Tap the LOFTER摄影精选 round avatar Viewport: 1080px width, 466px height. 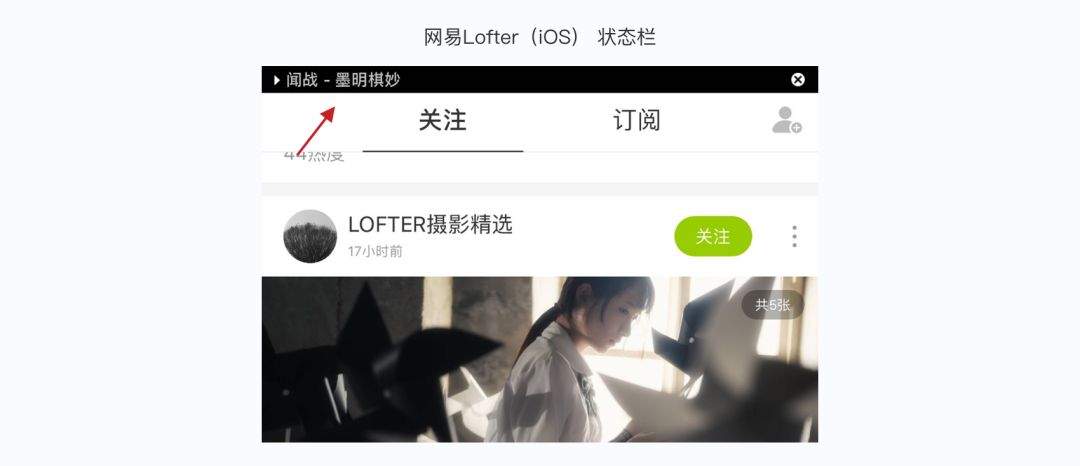point(310,236)
